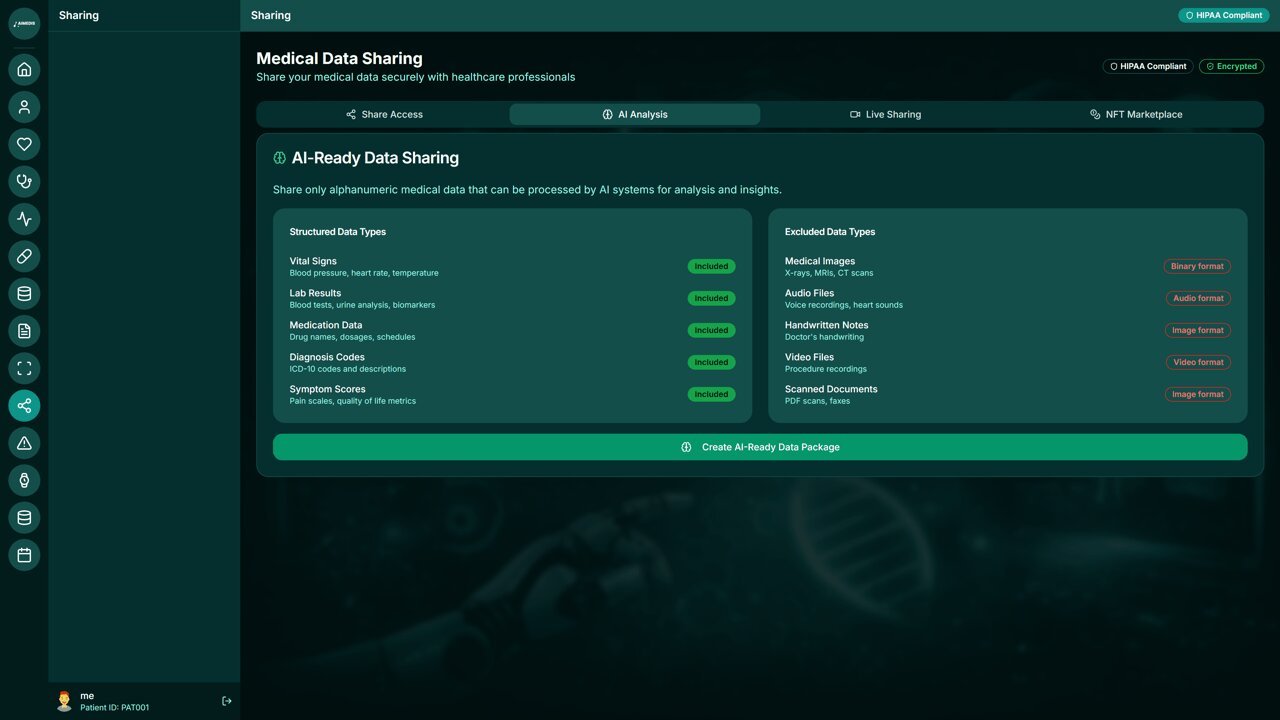Select the 'Vital Signs' row label

coord(313,261)
